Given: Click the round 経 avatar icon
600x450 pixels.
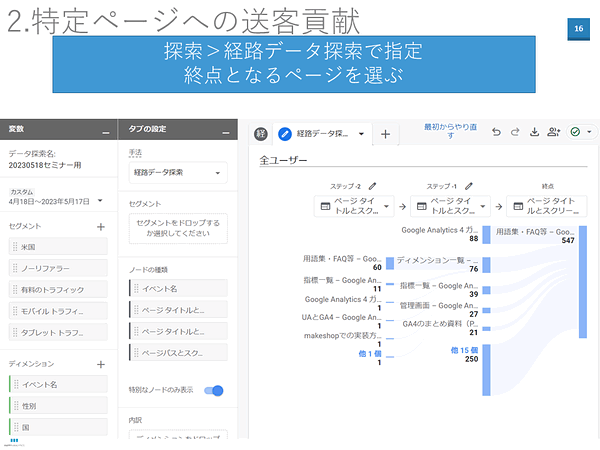Looking at the screenshot, I should (x=261, y=134).
